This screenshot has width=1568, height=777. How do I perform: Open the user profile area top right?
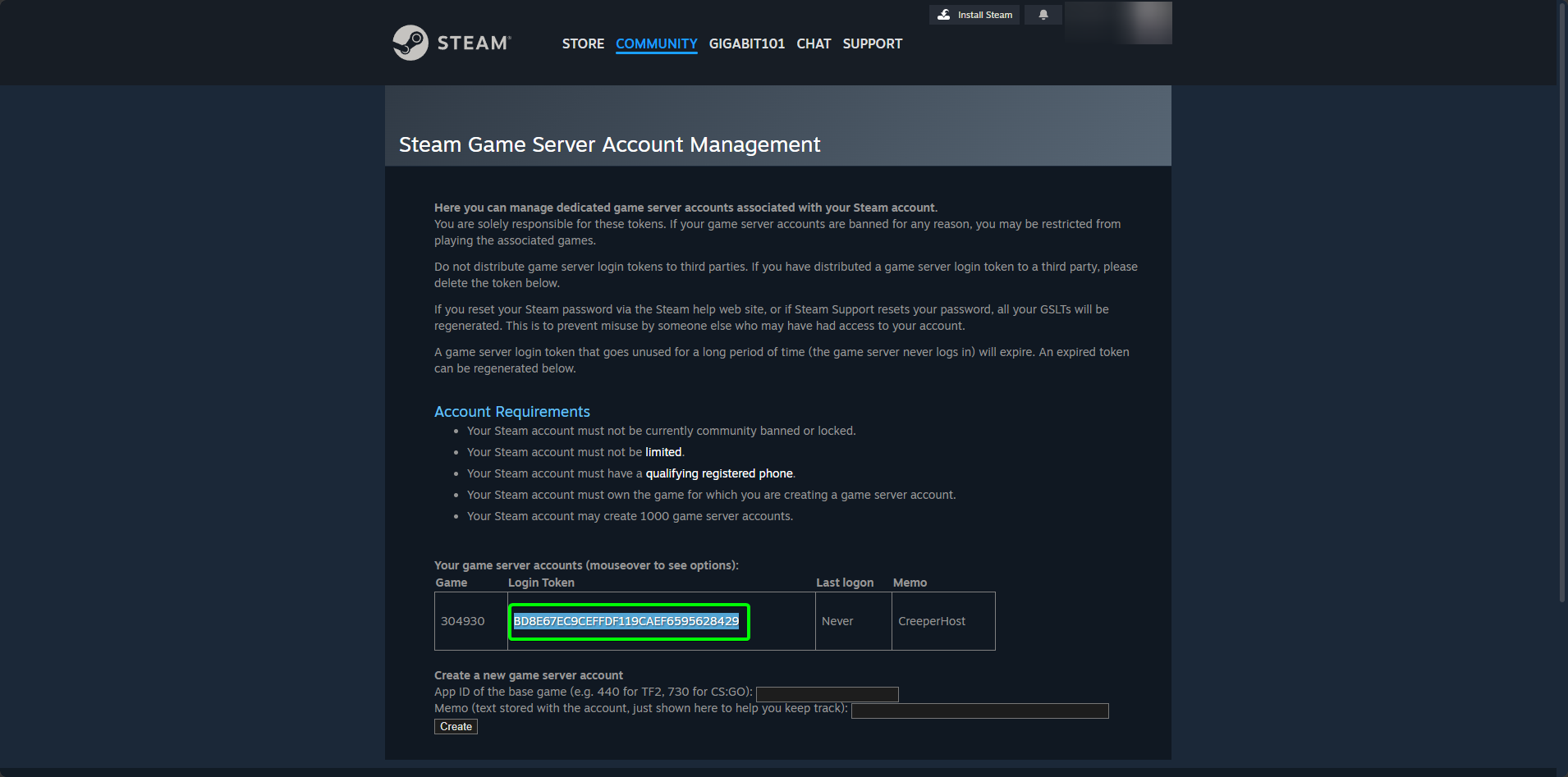[1118, 22]
